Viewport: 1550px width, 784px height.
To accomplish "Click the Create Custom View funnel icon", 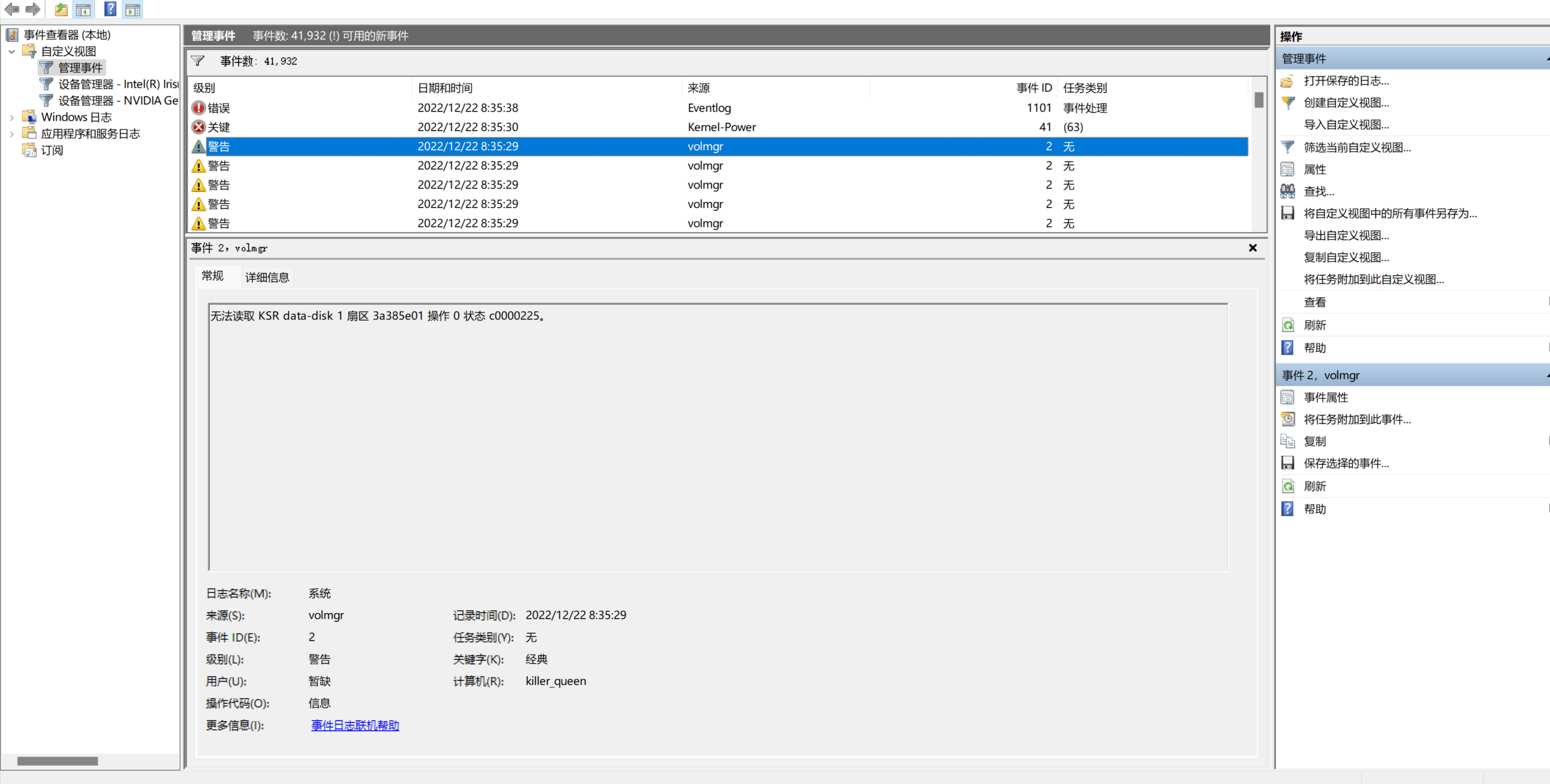I will (1287, 102).
